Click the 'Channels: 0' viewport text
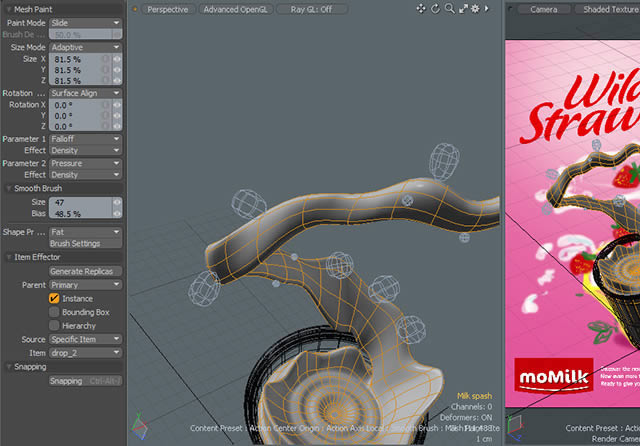Image resolution: width=640 pixels, height=446 pixels. pyautogui.click(x=471, y=406)
